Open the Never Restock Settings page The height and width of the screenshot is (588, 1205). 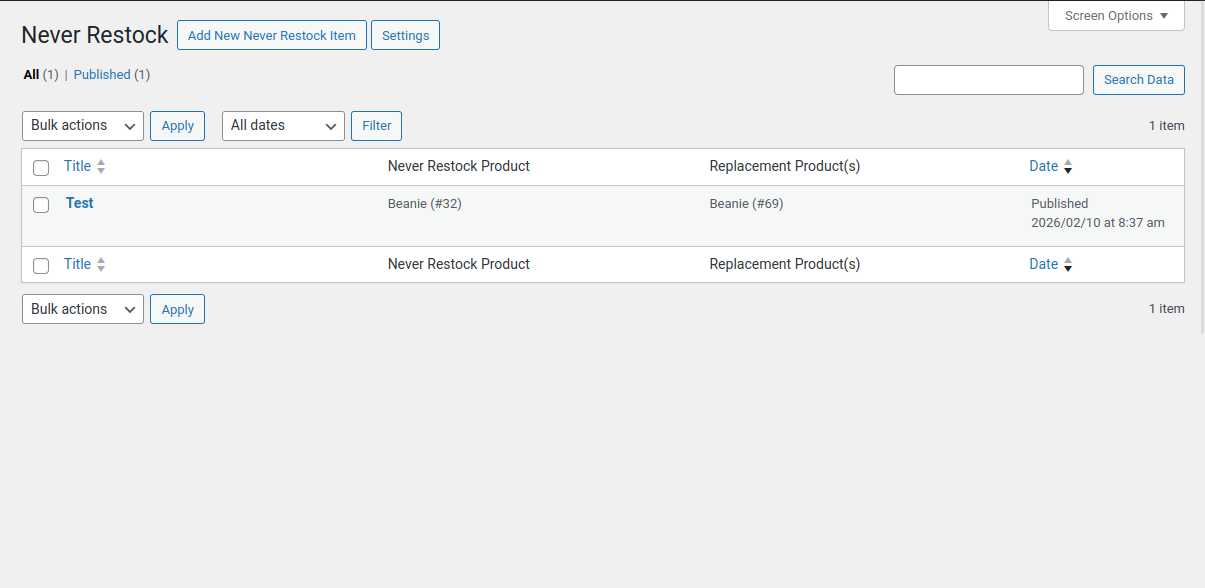click(x=405, y=36)
